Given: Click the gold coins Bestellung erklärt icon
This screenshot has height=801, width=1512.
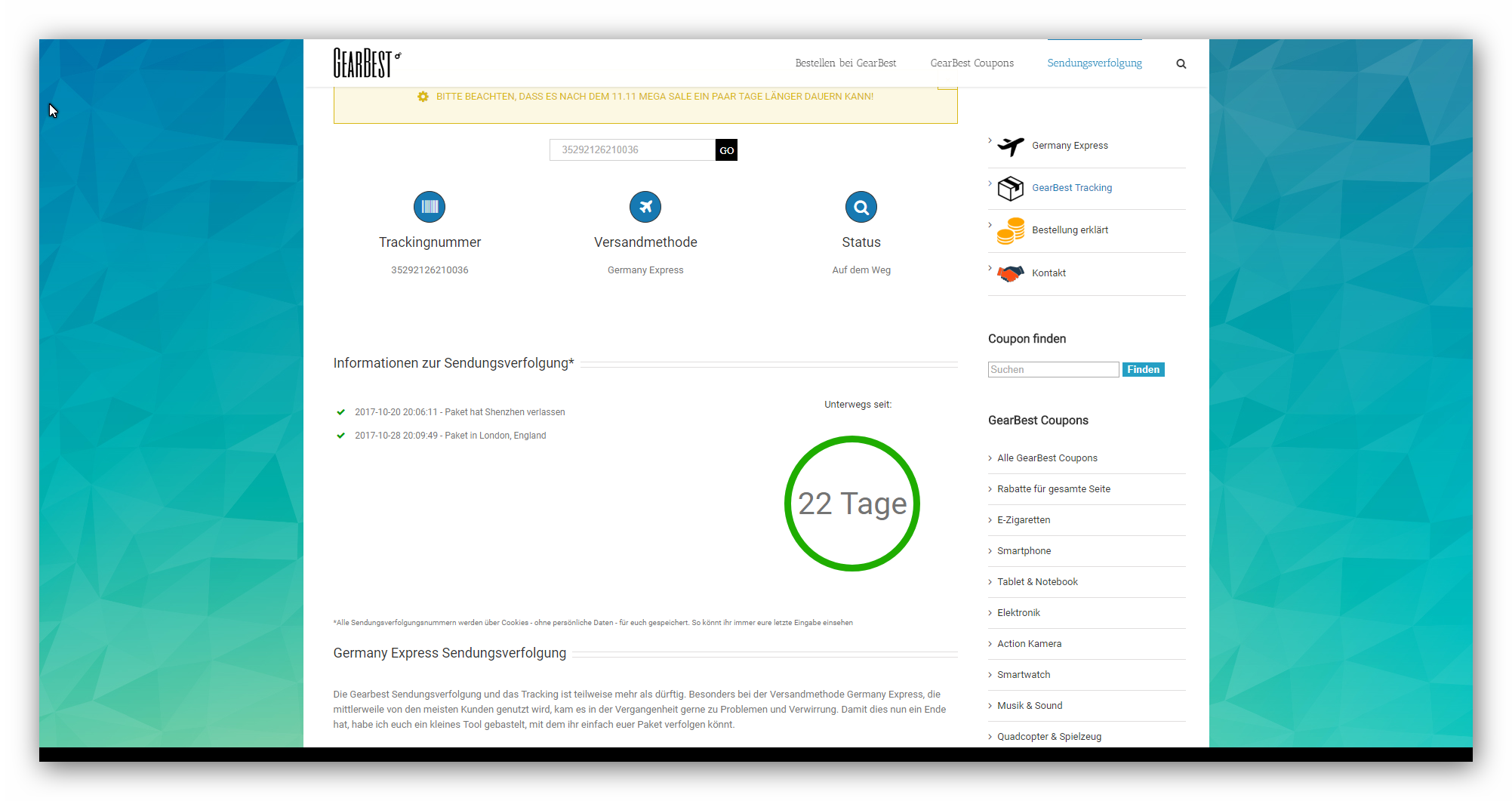Looking at the screenshot, I should click(1010, 230).
